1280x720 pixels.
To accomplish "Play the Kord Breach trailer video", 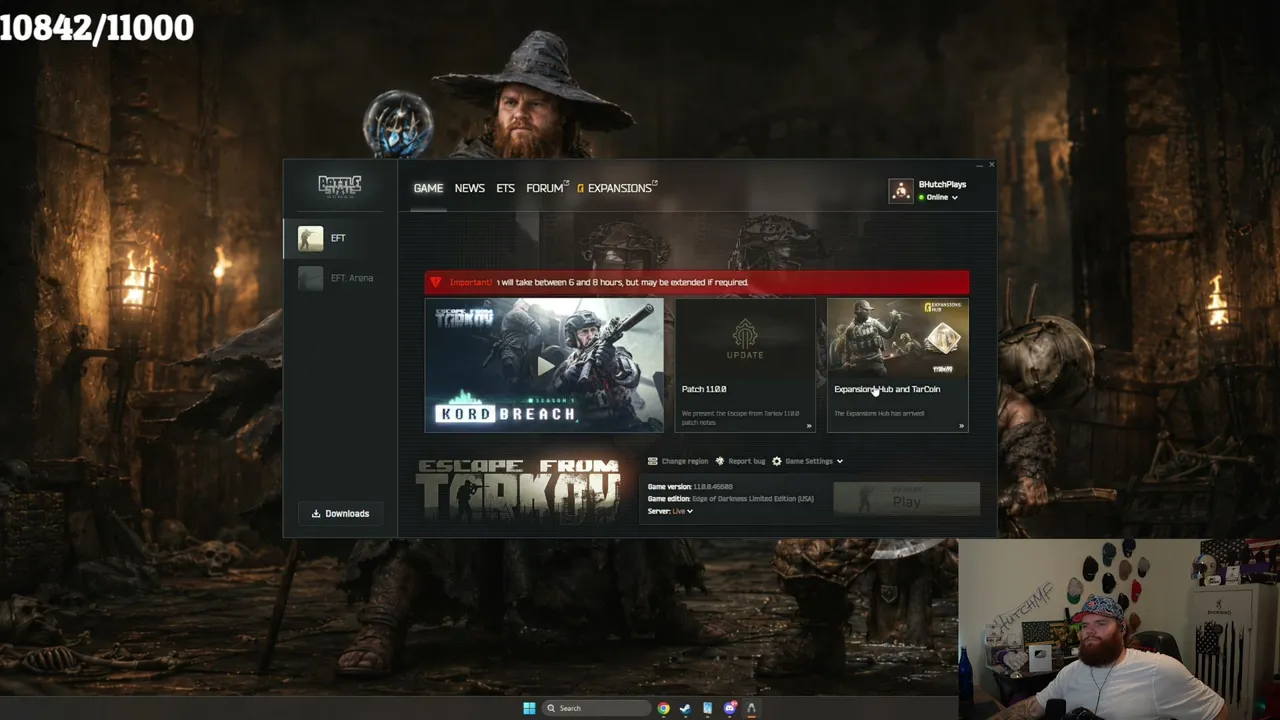I will coord(544,365).
